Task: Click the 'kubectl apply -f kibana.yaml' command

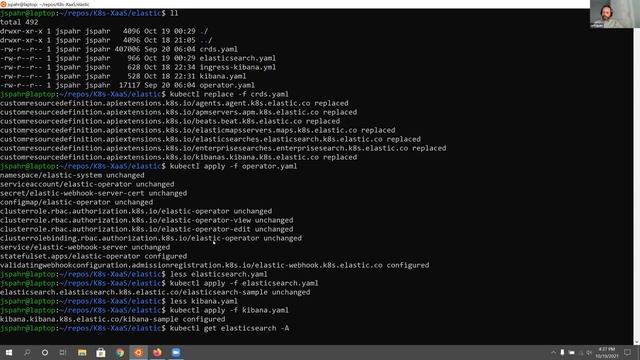Action: pyautogui.click(x=229, y=310)
